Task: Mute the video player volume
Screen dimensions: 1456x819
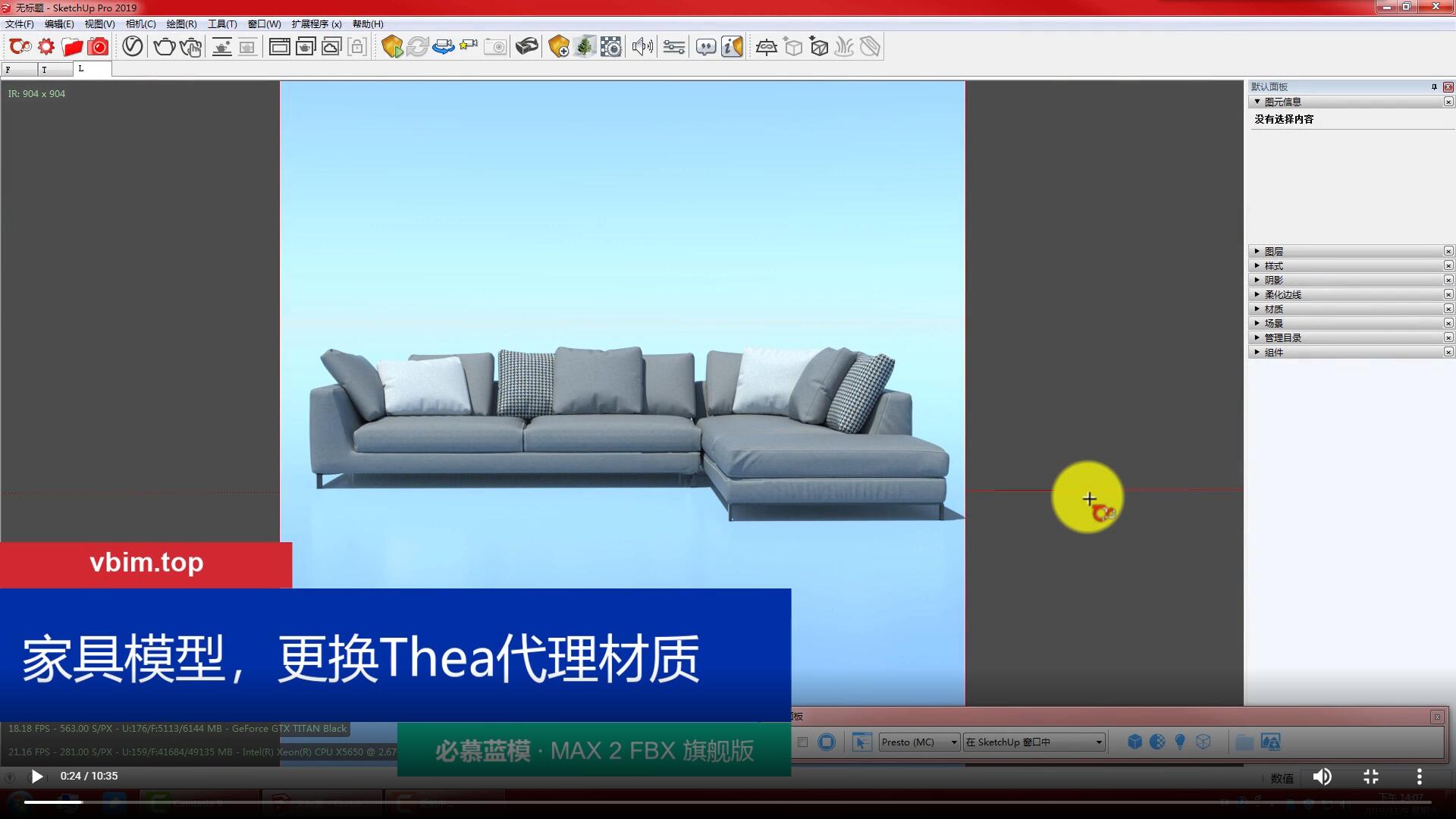Action: click(x=1322, y=777)
